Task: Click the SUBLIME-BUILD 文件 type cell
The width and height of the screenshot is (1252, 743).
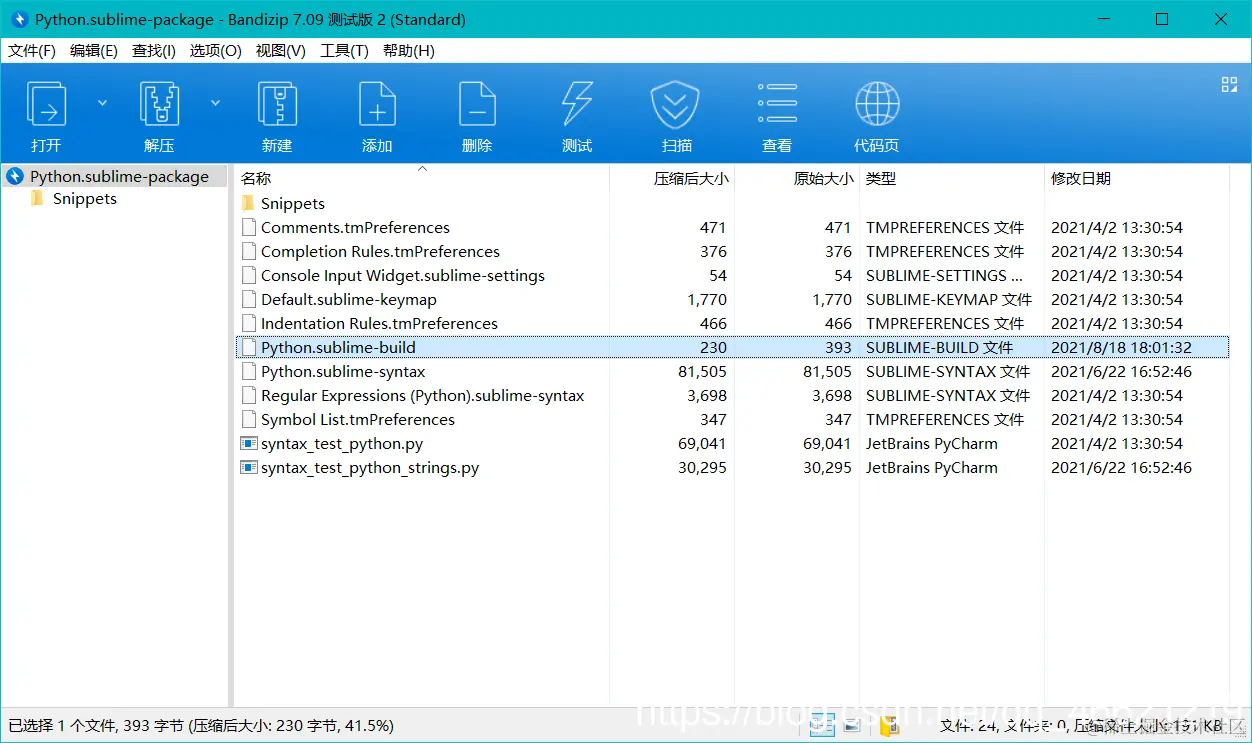Action: tap(939, 347)
